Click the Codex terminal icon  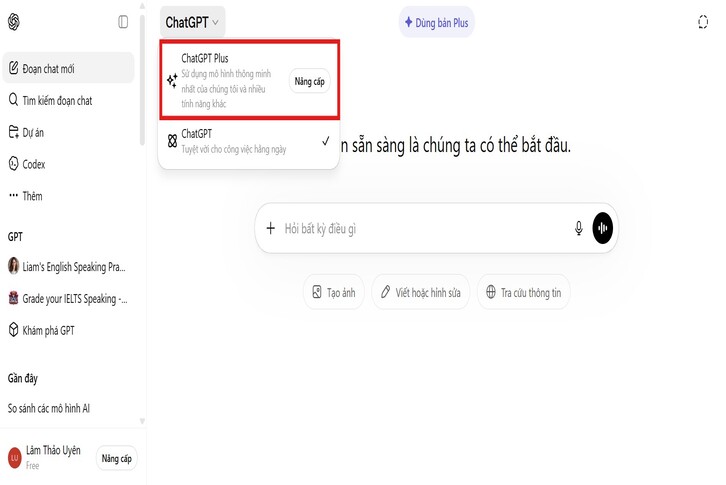pyautogui.click(x=13, y=164)
